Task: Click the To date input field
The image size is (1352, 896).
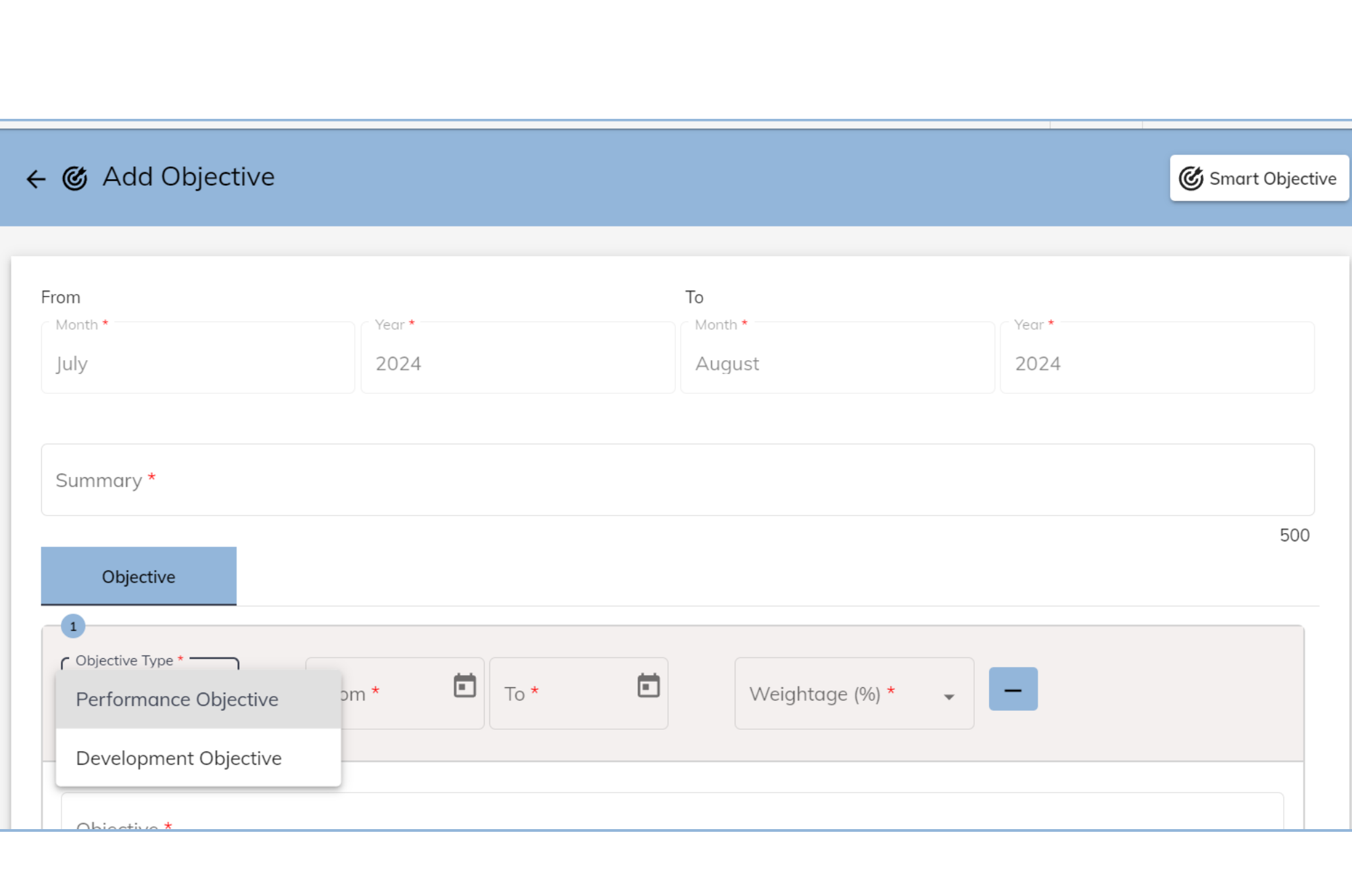Action: pos(561,694)
